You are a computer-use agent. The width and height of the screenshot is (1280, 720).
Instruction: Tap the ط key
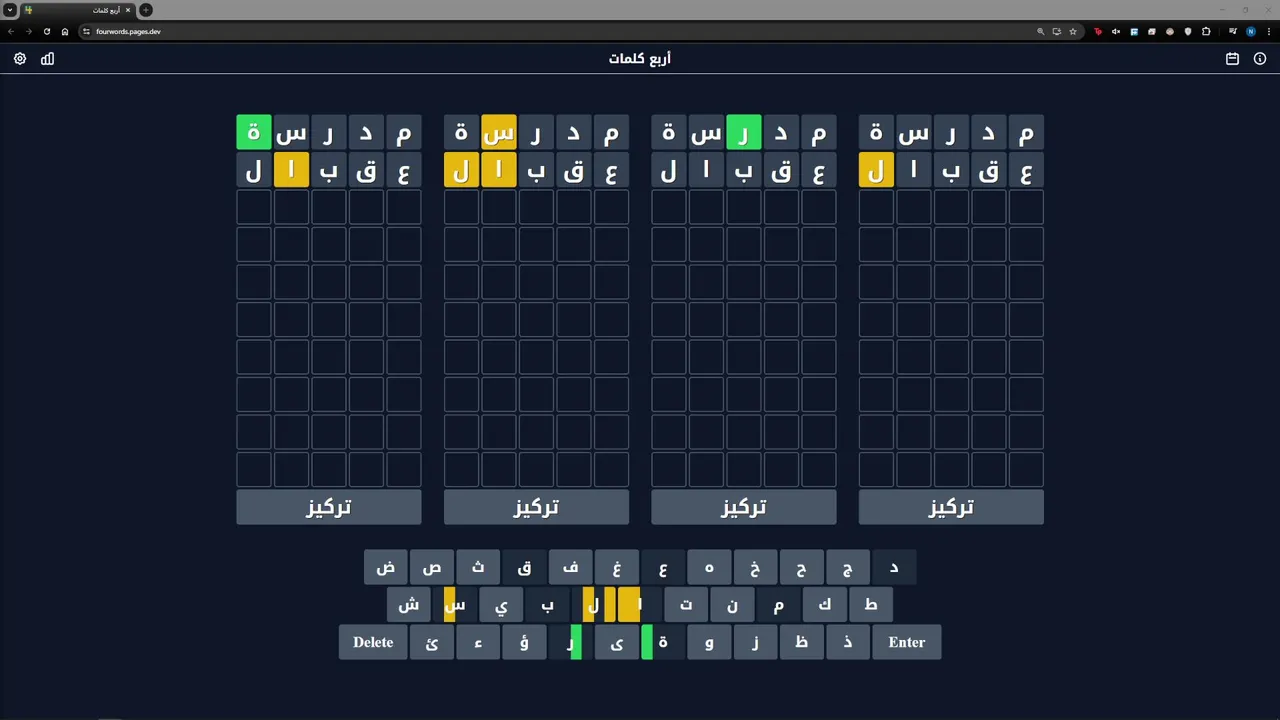870,604
